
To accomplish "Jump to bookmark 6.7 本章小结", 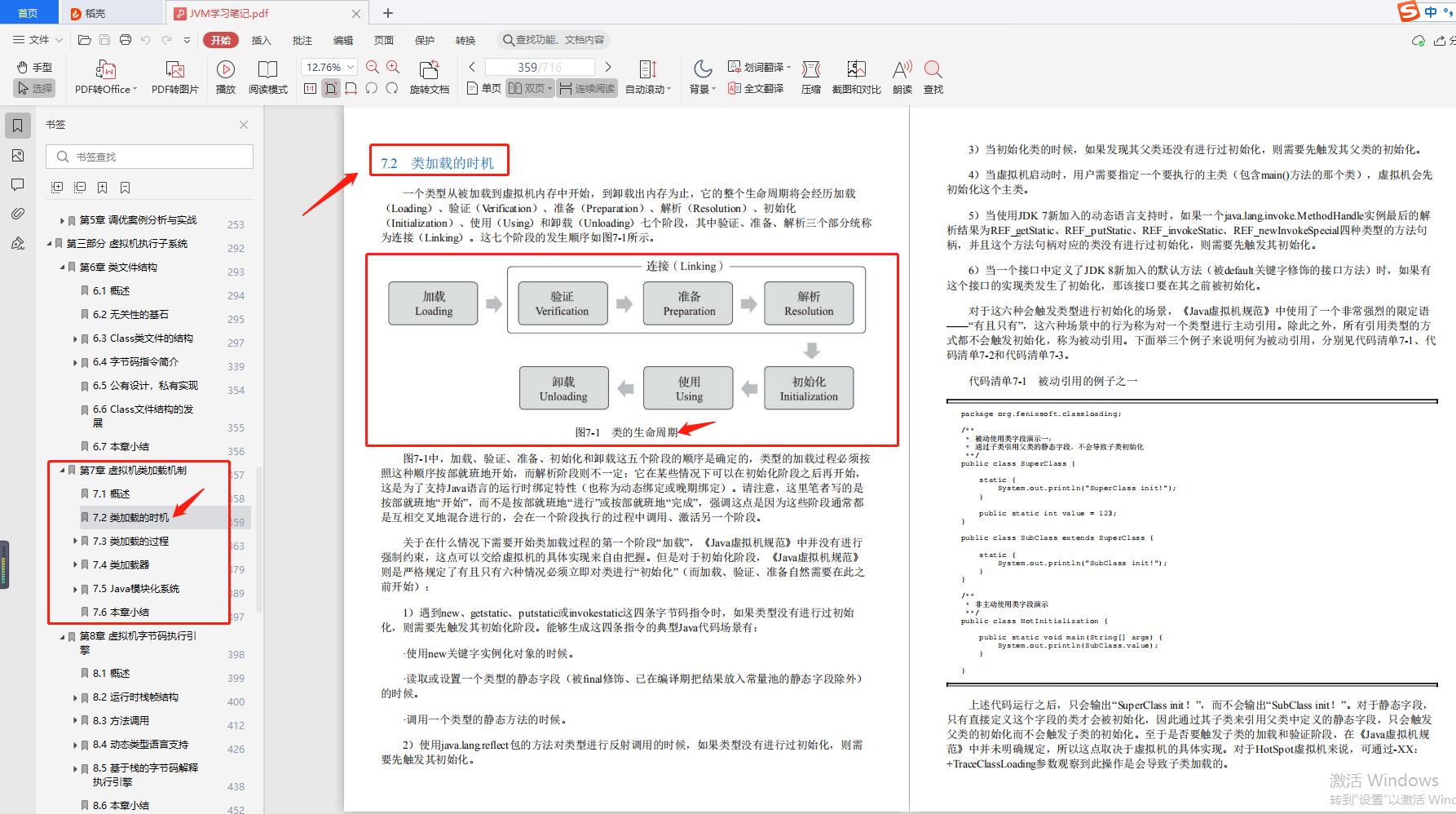I will (x=121, y=446).
